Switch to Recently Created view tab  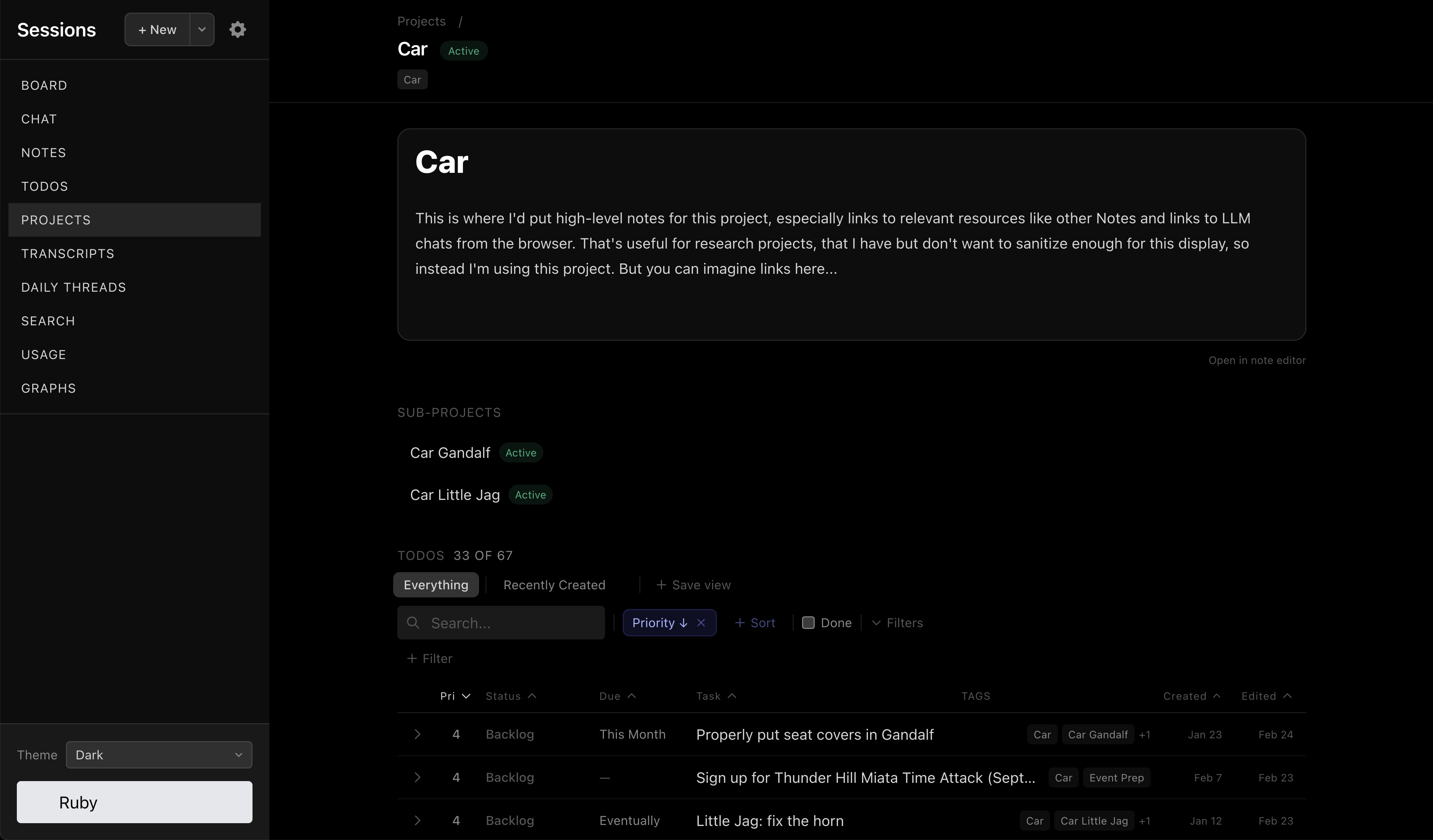(x=554, y=585)
